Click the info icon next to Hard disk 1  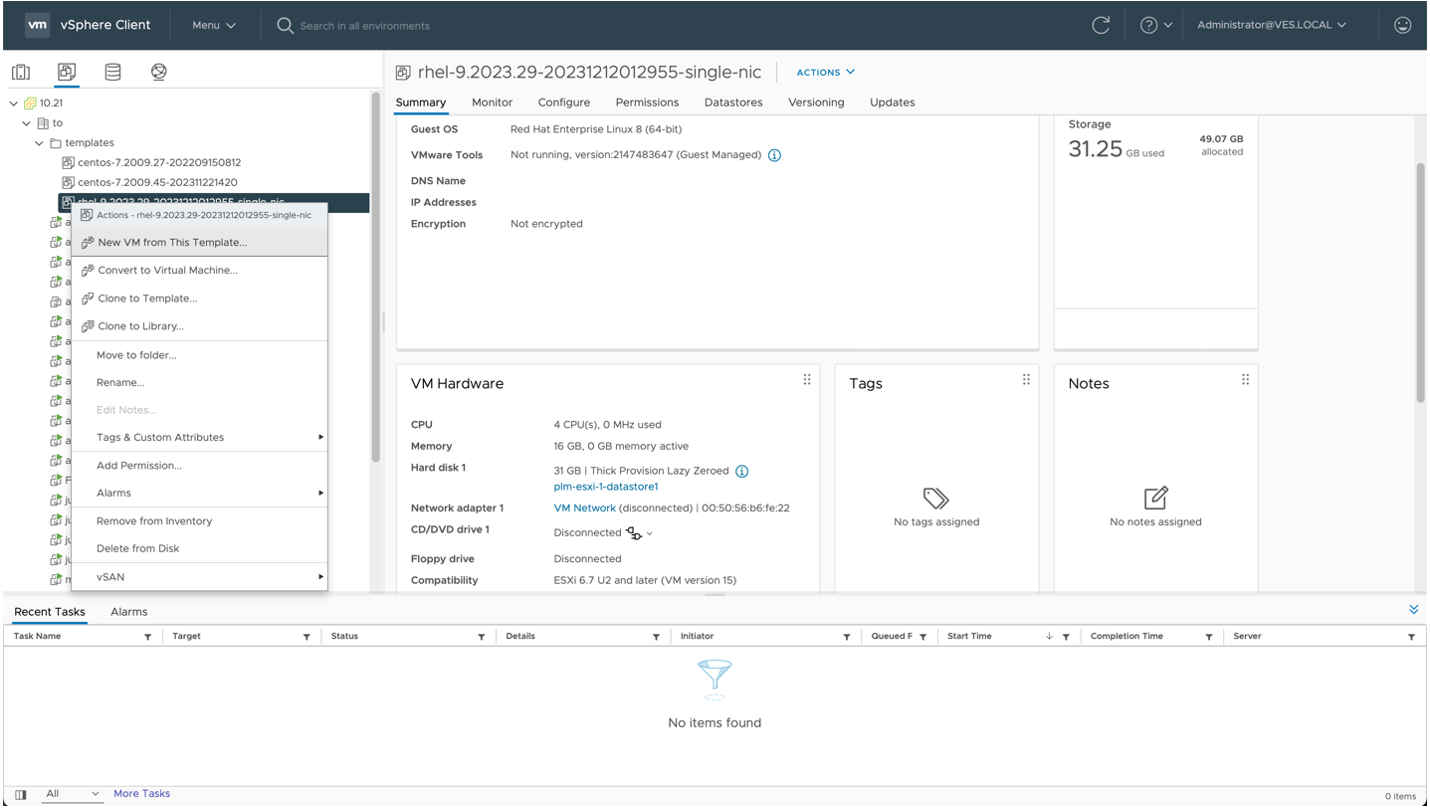coord(741,470)
